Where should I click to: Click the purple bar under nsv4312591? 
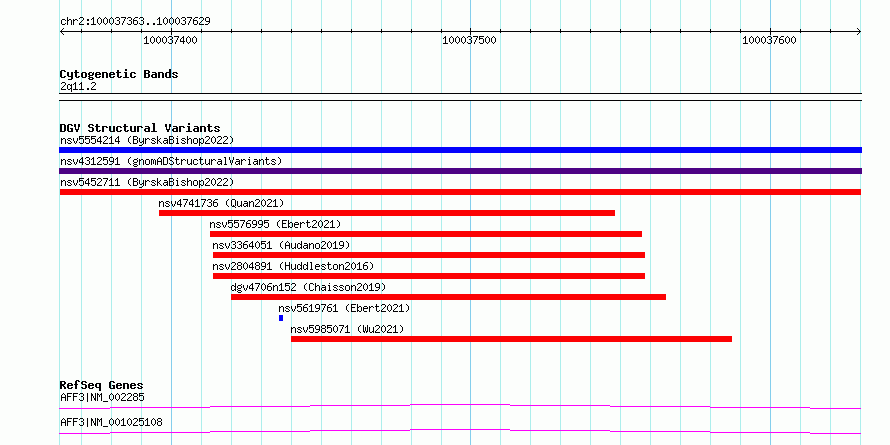(460, 171)
